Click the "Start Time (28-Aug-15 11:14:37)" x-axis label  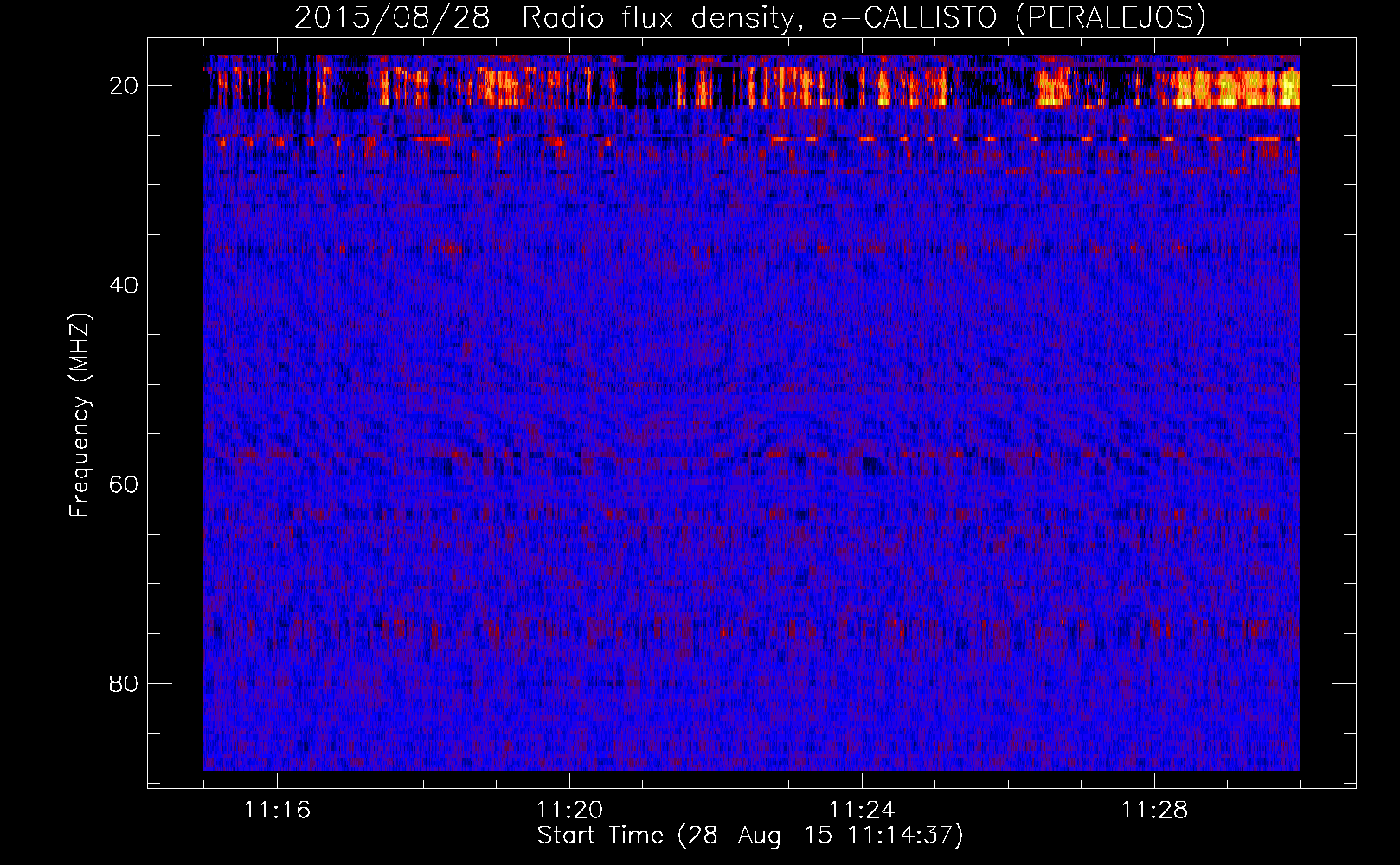tap(750, 836)
